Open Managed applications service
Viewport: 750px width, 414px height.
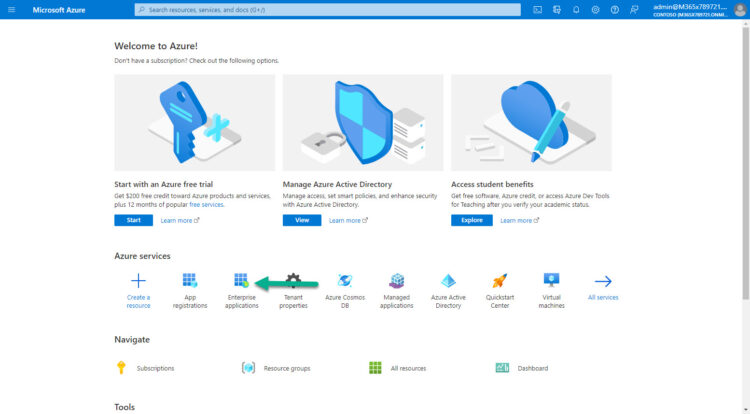click(x=397, y=290)
